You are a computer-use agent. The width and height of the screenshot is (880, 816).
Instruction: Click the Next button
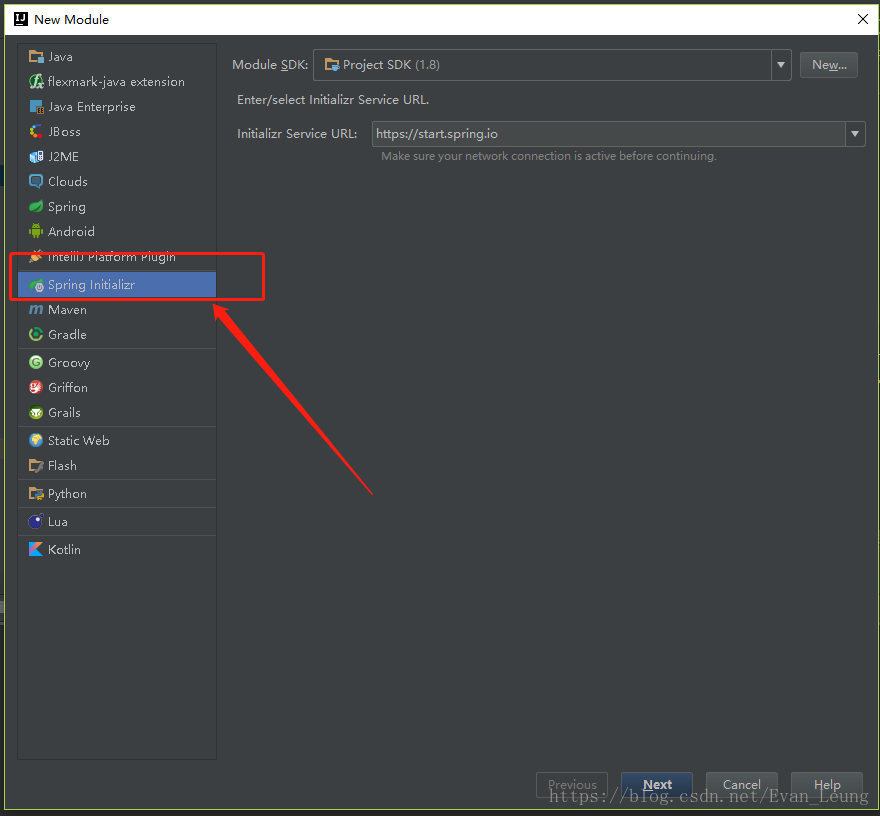tap(657, 784)
